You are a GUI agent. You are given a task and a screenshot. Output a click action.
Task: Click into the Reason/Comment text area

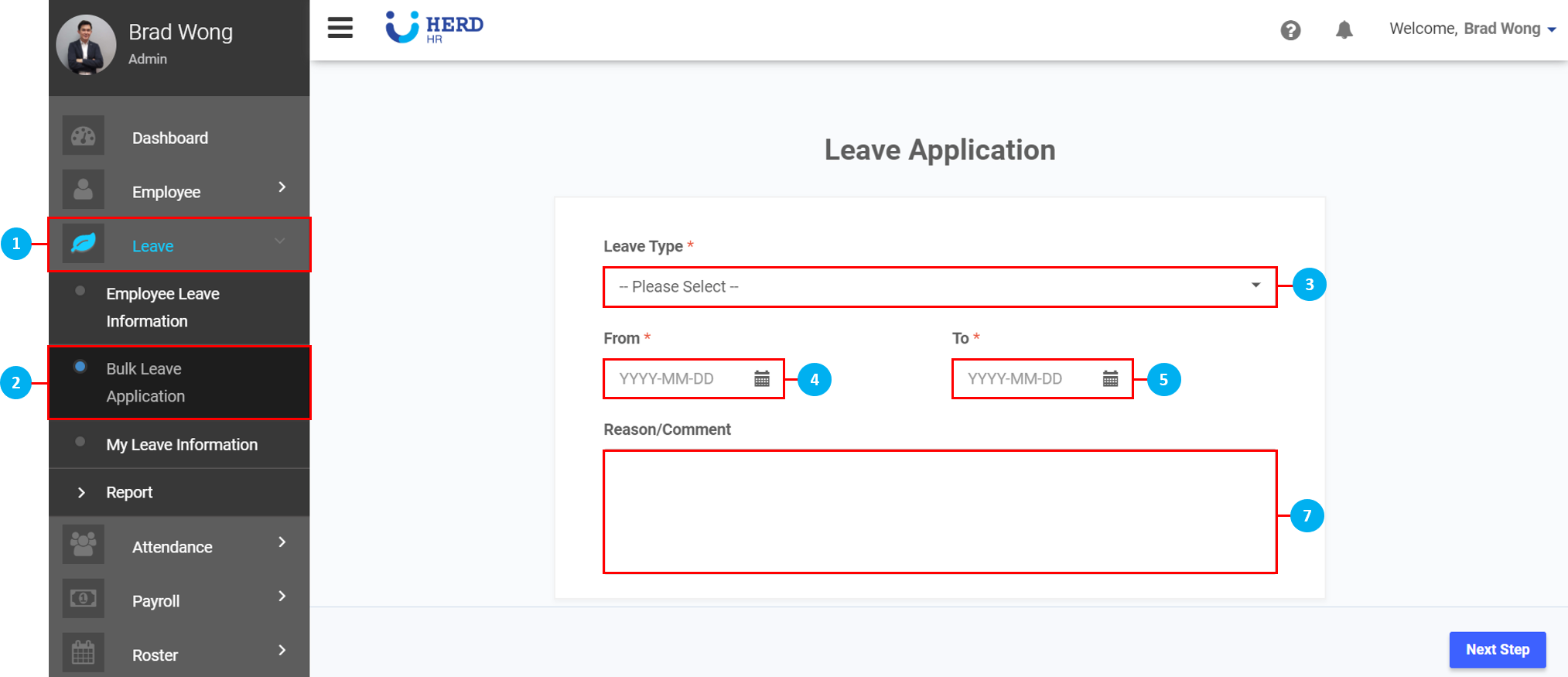(x=939, y=511)
